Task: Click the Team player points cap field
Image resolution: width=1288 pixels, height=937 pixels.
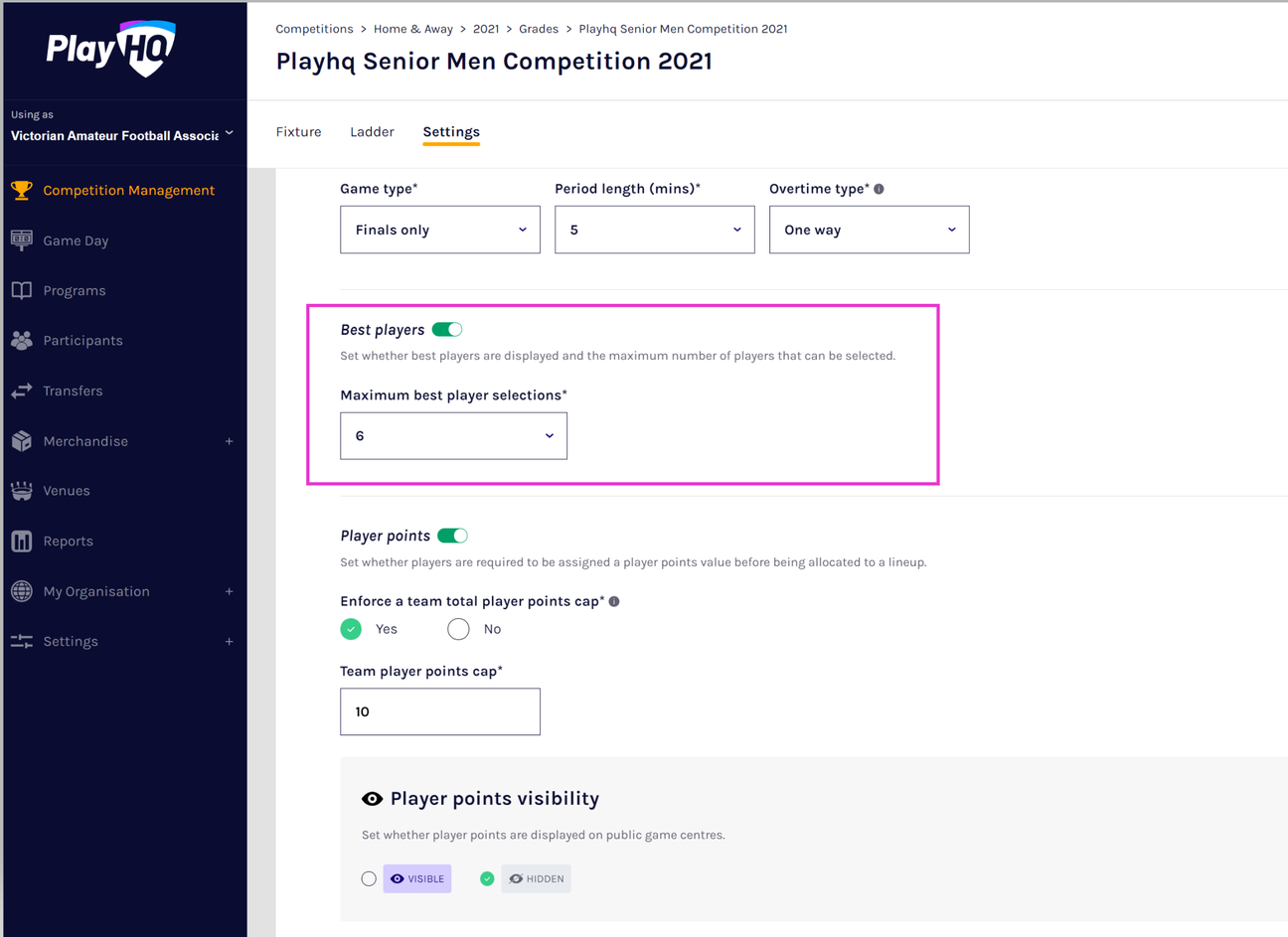Action: pyautogui.click(x=439, y=711)
